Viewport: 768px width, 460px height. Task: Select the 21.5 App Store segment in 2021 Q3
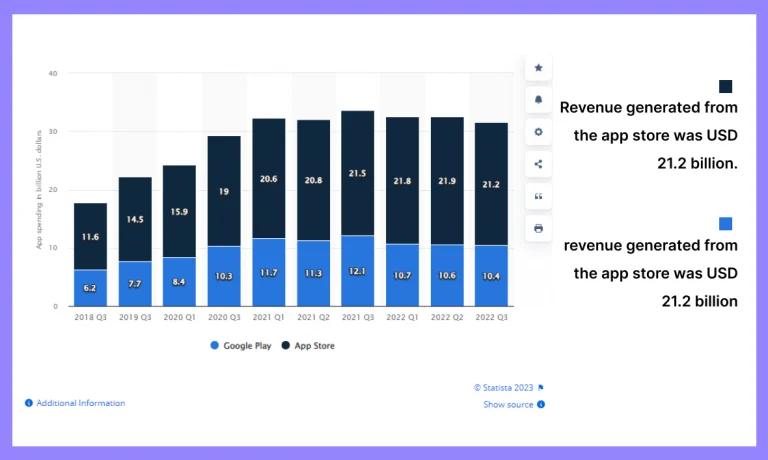click(358, 173)
